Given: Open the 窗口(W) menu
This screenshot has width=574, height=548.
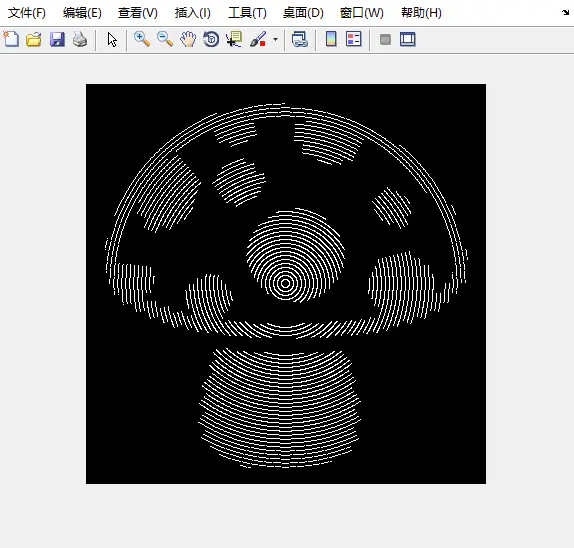Looking at the screenshot, I should 362,13.
